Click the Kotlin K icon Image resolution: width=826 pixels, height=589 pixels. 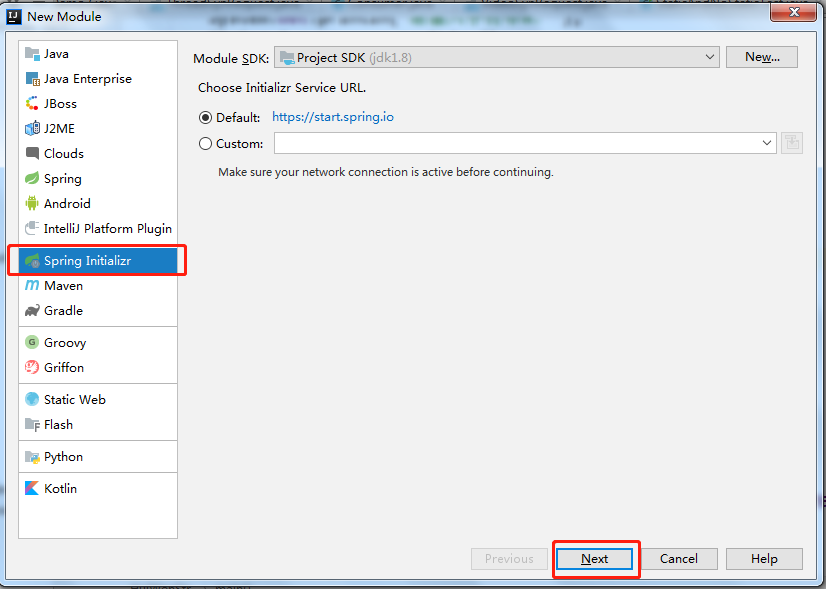tap(32, 488)
